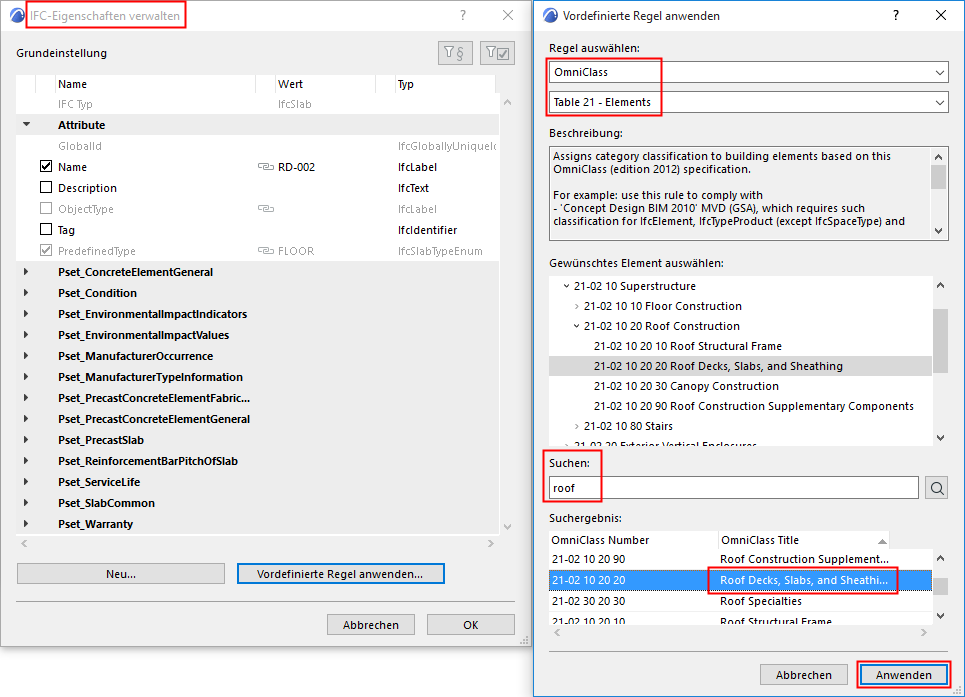965x697 pixels.
Task: Close the Vordefinierte Regel anwenden dialog
Action: coord(941,15)
